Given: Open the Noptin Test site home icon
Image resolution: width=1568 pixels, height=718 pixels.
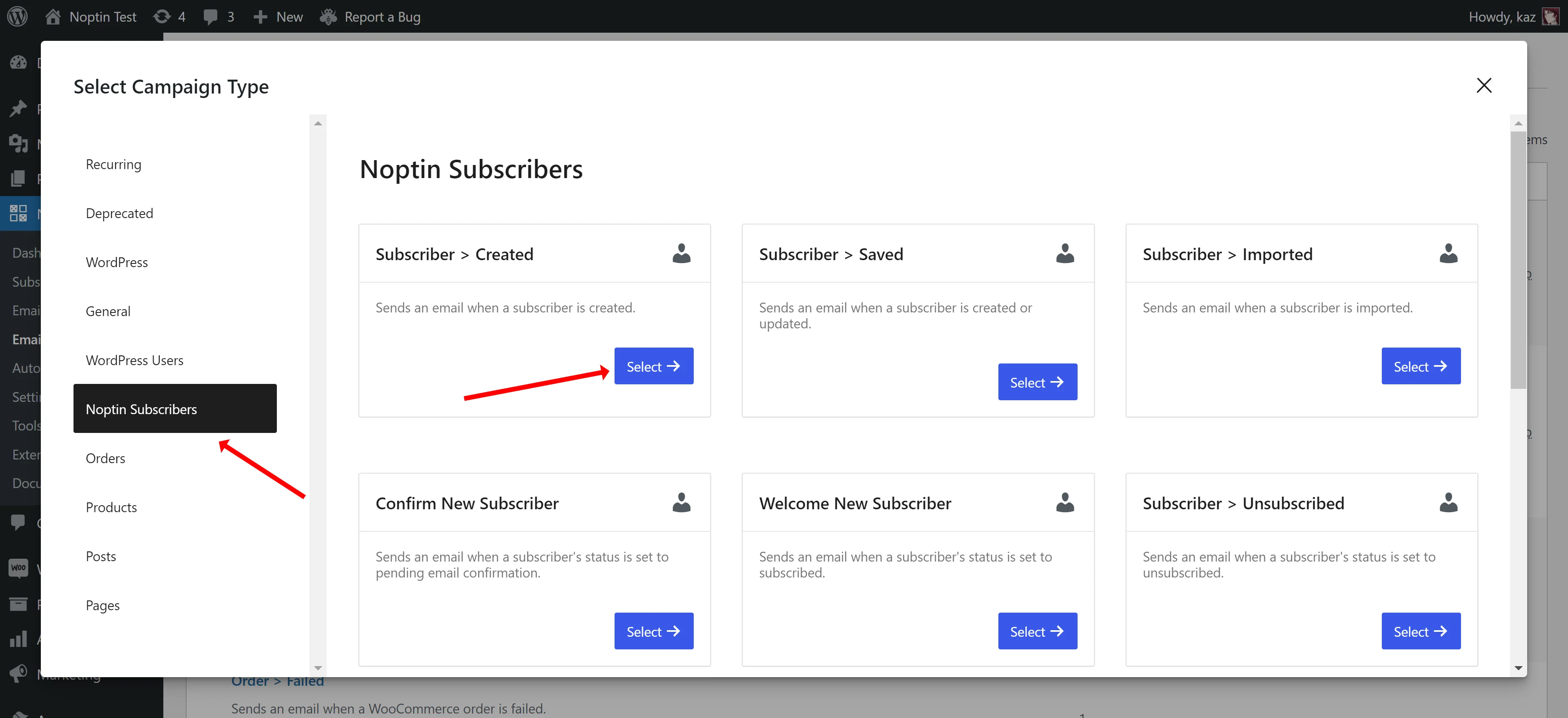Looking at the screenshot, I should click(x=53, y=16).
